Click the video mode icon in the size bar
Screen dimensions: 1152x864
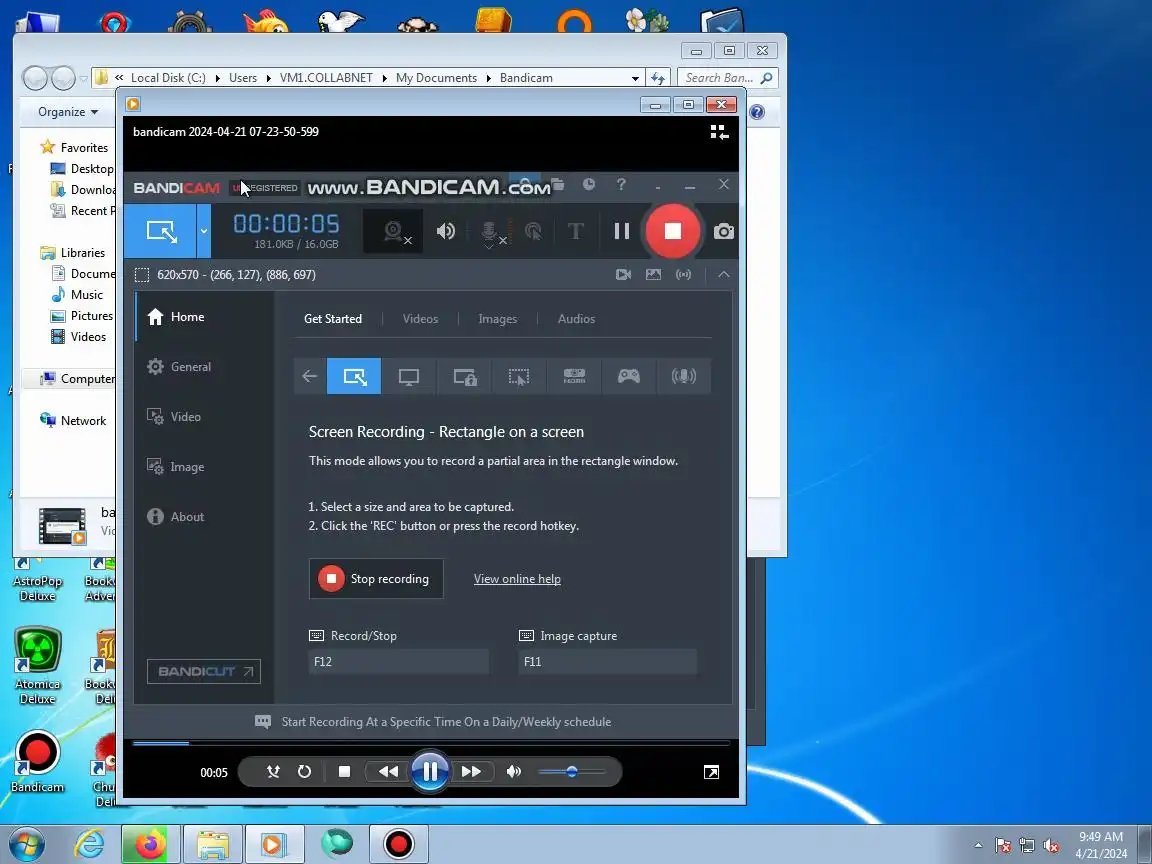coord(624,274)
